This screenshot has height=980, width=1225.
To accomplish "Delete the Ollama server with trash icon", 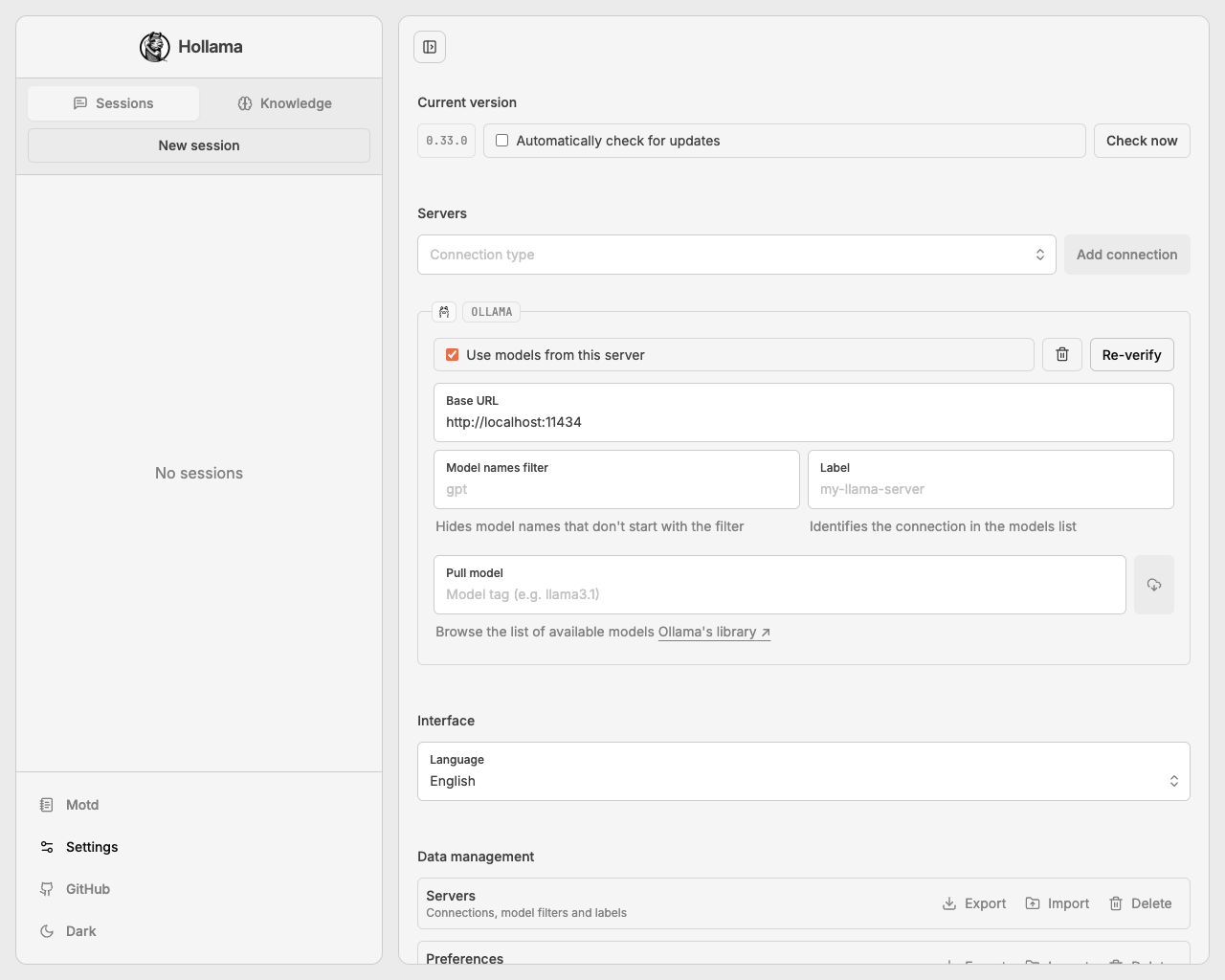I will [x=1062, y=355].
